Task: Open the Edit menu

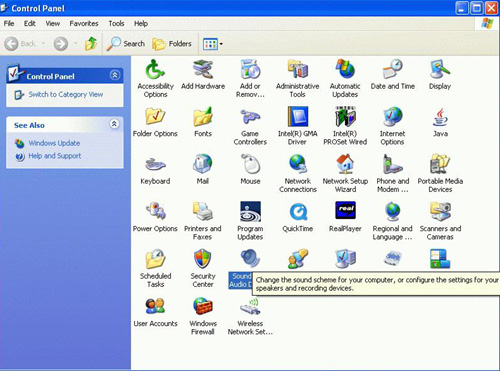Action: [x=29, y=24]
